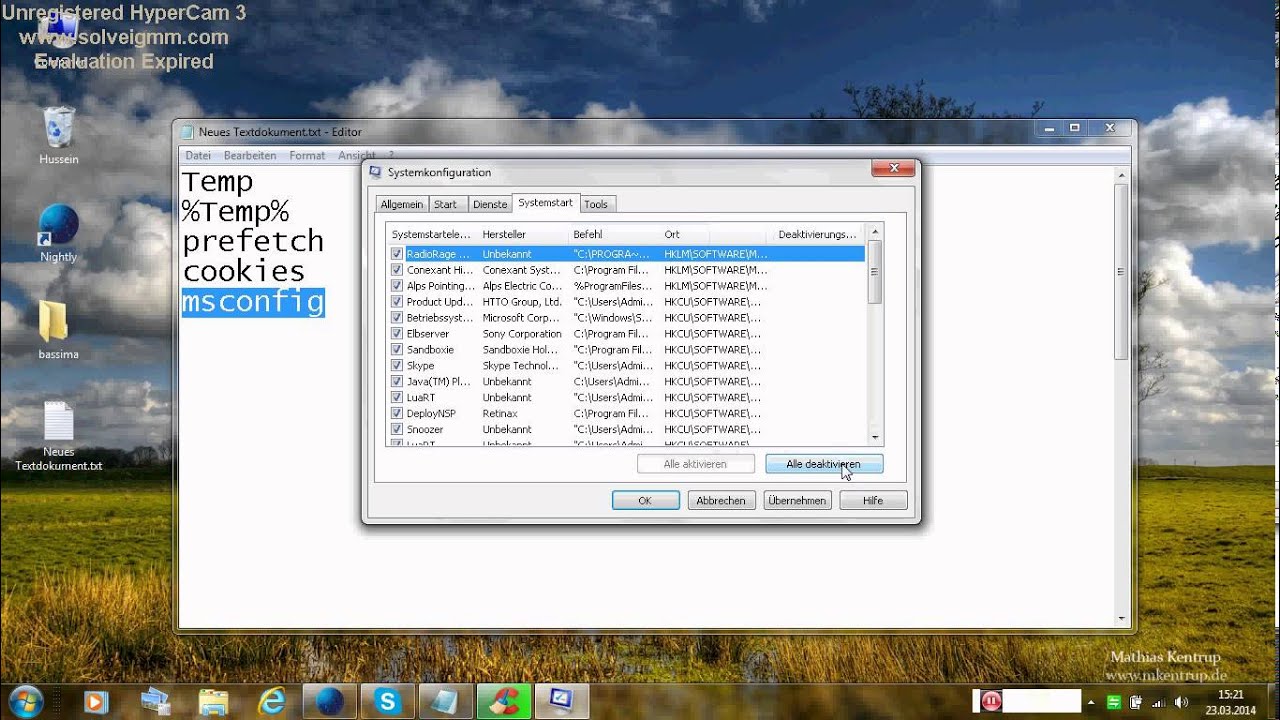The width and height of the screenshot is (1280, 720).
Task: Open the Datei menu in Editor
Action: tap(198, 155)
